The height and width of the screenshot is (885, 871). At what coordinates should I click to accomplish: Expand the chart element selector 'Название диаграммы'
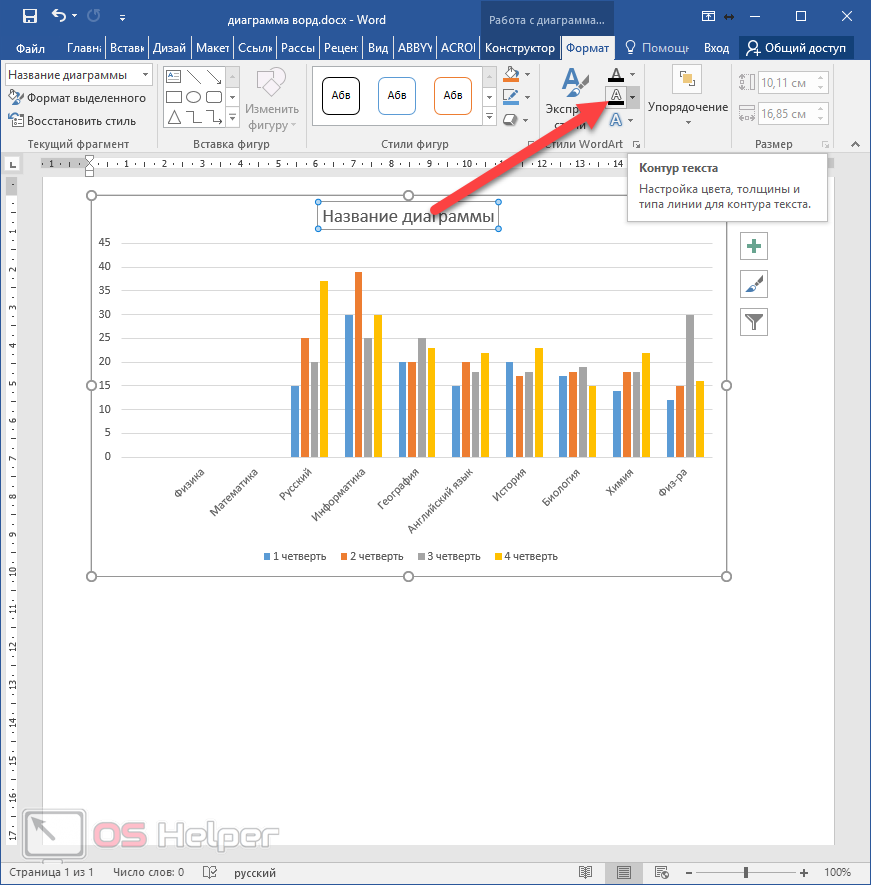point(146,75)
